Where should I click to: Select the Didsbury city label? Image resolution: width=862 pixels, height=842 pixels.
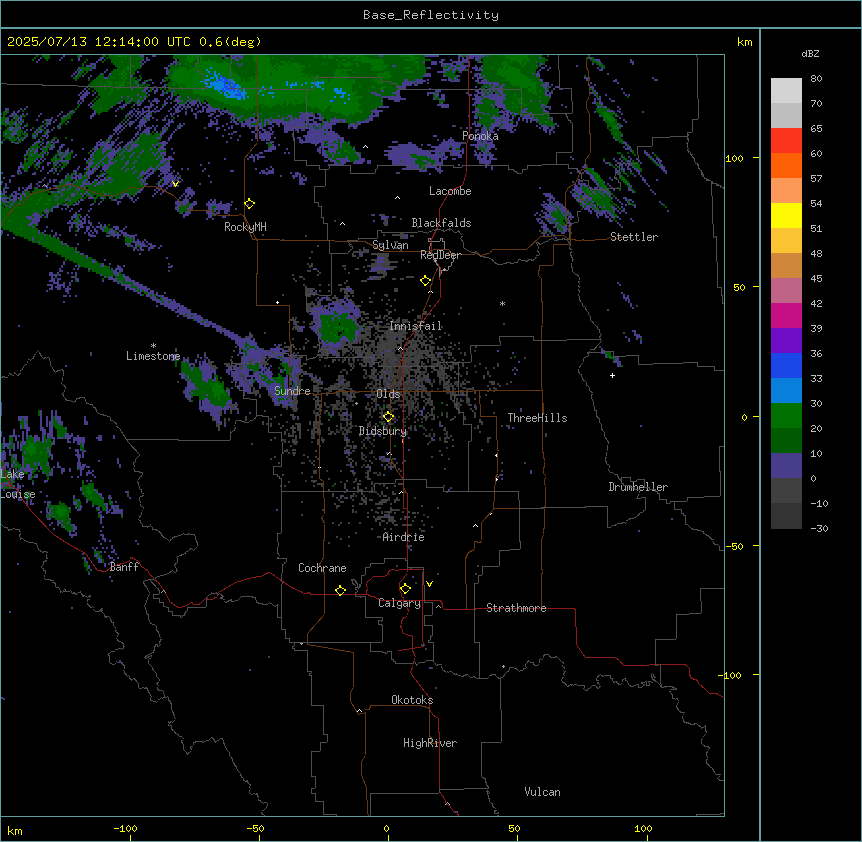point(383,431)
